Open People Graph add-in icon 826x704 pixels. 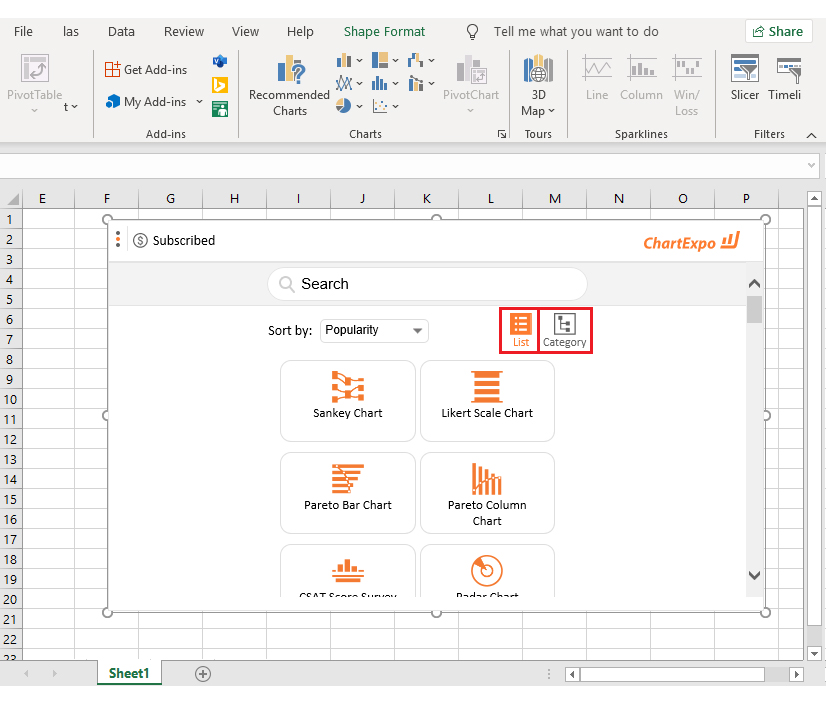pos(220,109)
